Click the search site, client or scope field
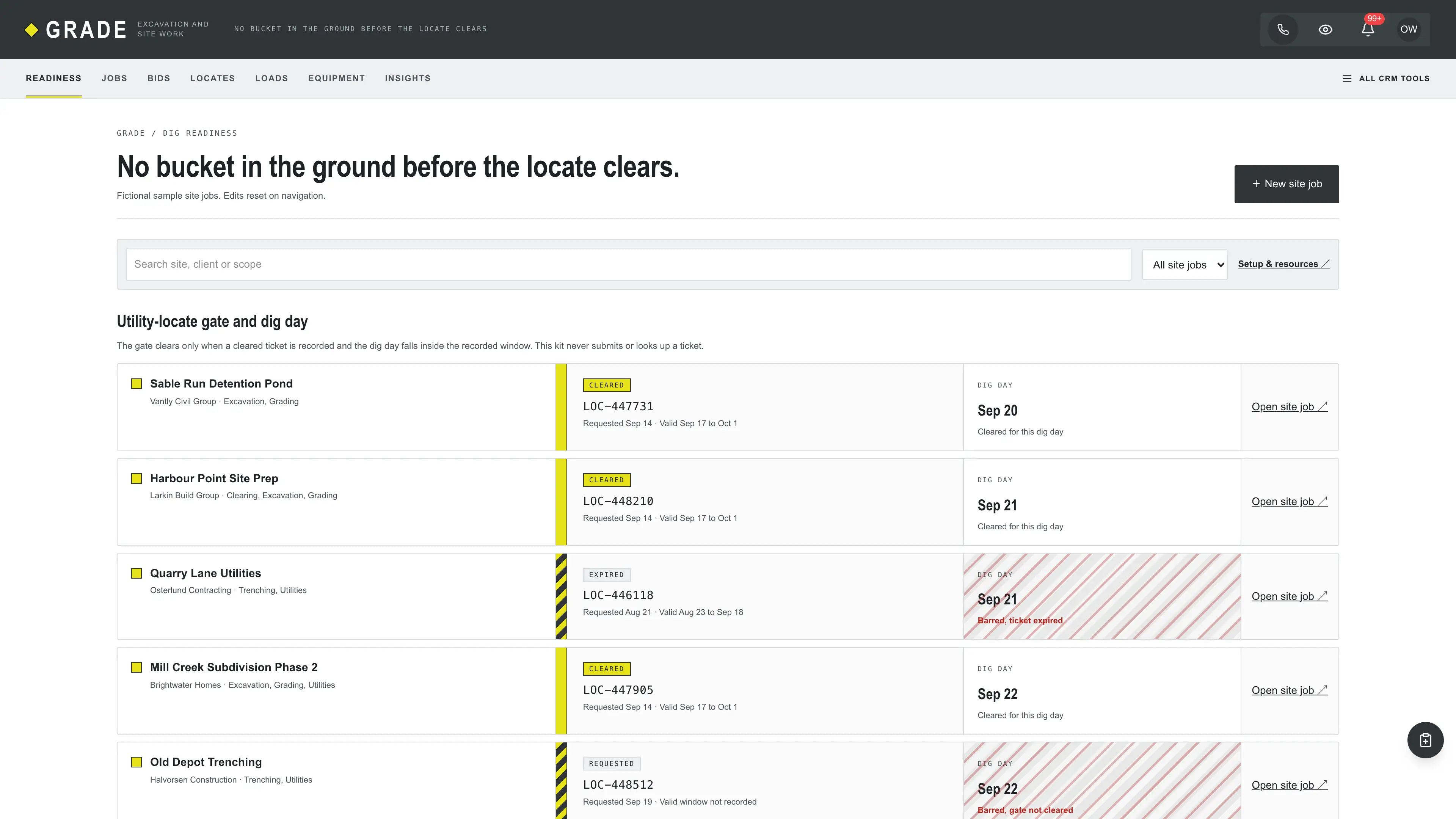Viewport: 1456px width, 819px height. coord(629,264)
